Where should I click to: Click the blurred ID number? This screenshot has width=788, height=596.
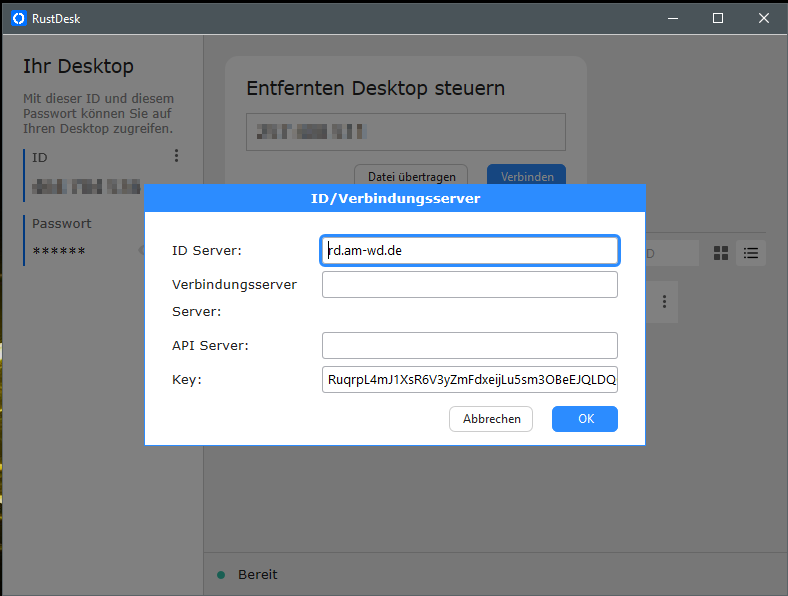[x=86, y=186]
